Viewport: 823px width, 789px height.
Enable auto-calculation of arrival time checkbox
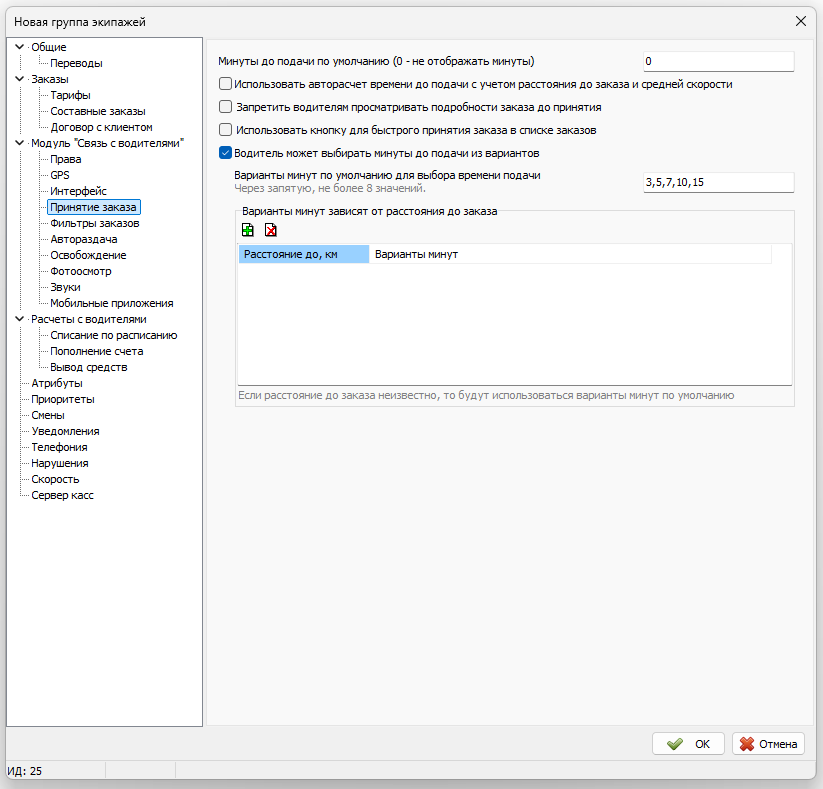tap(225, 84)
